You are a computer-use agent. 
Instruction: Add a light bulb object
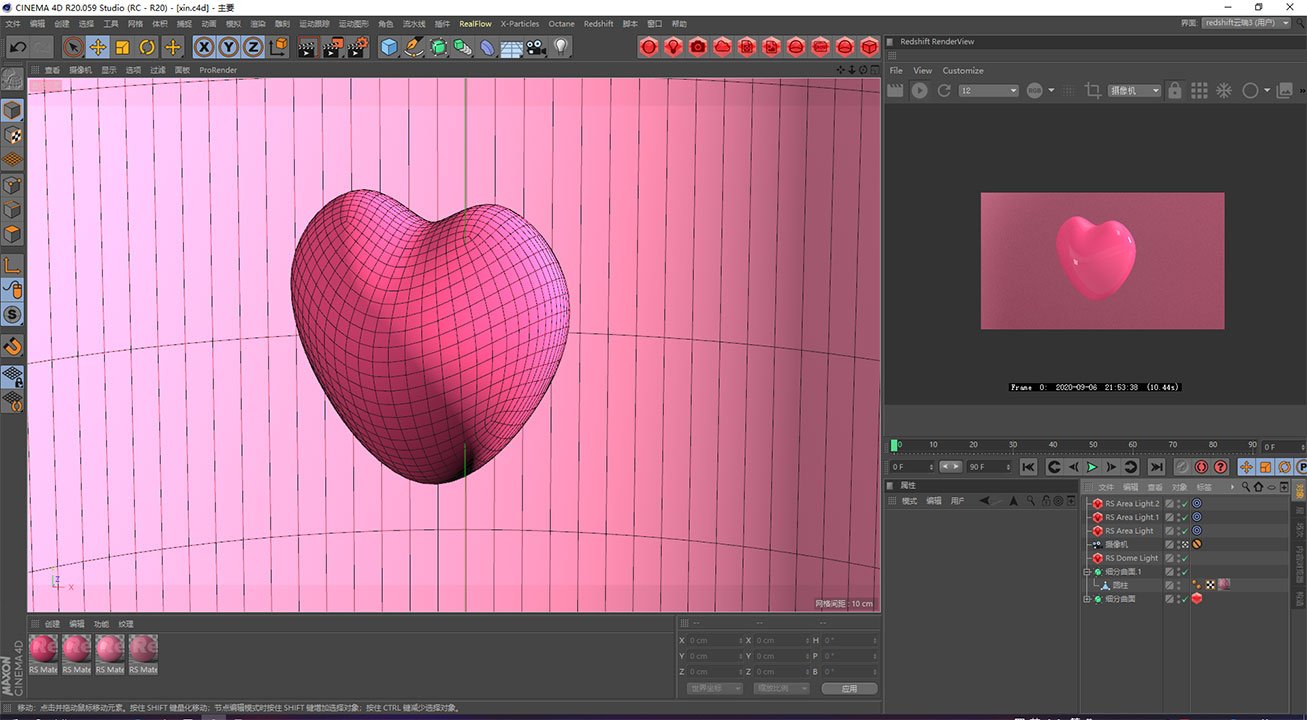561,47
